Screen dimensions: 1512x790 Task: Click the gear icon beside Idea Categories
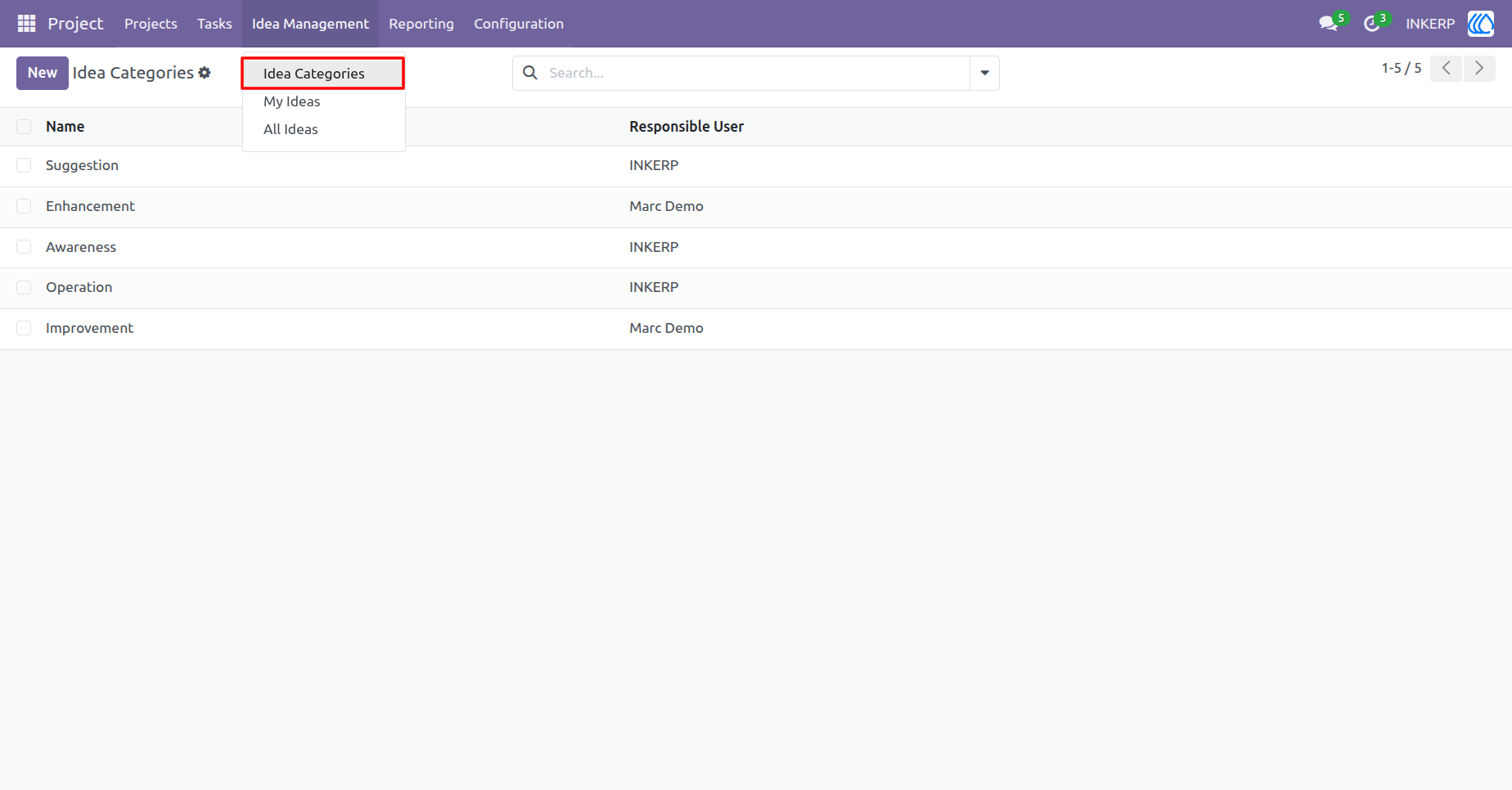coord(205,73)
